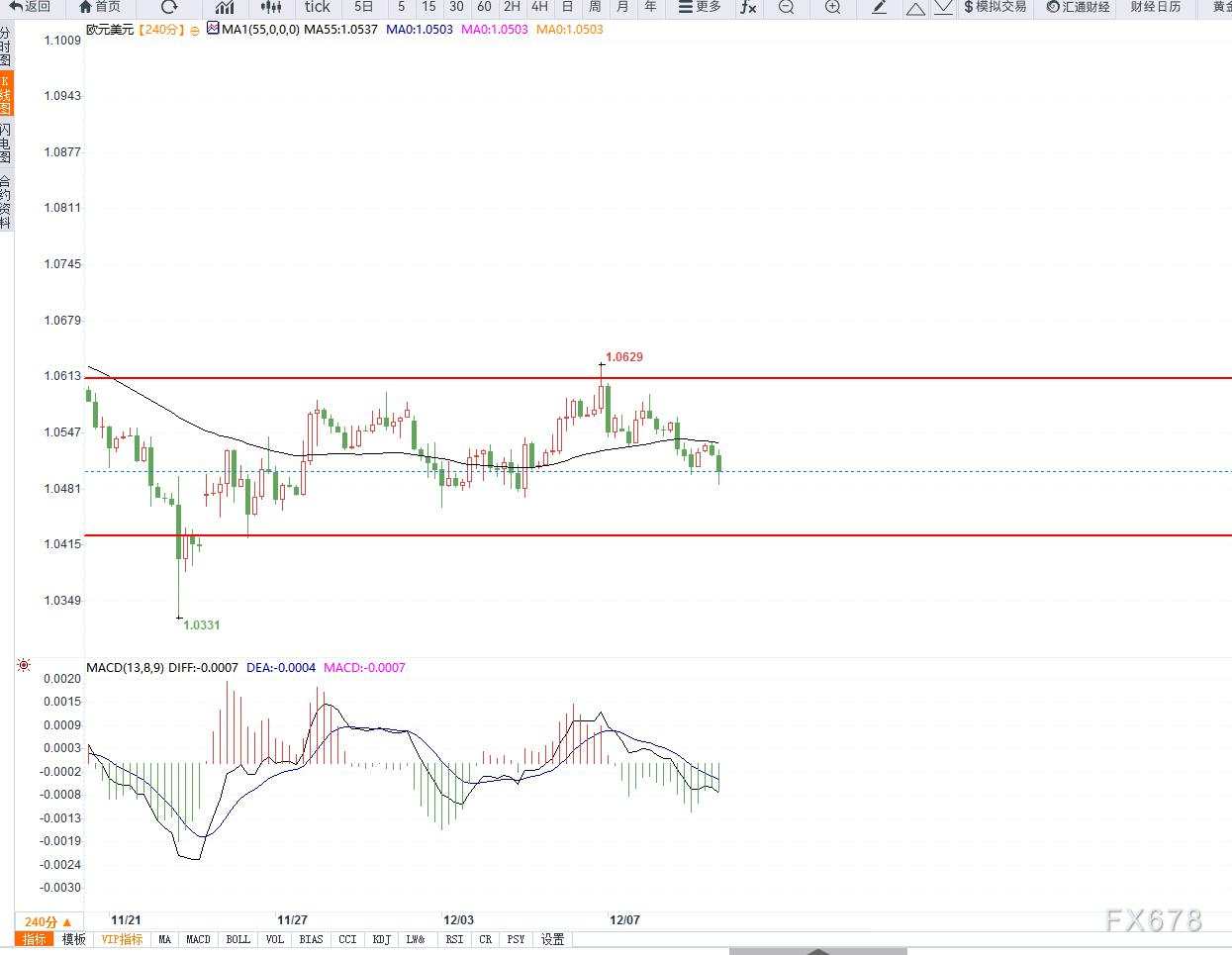Select the 日 daily timeframe

(567, 7)
